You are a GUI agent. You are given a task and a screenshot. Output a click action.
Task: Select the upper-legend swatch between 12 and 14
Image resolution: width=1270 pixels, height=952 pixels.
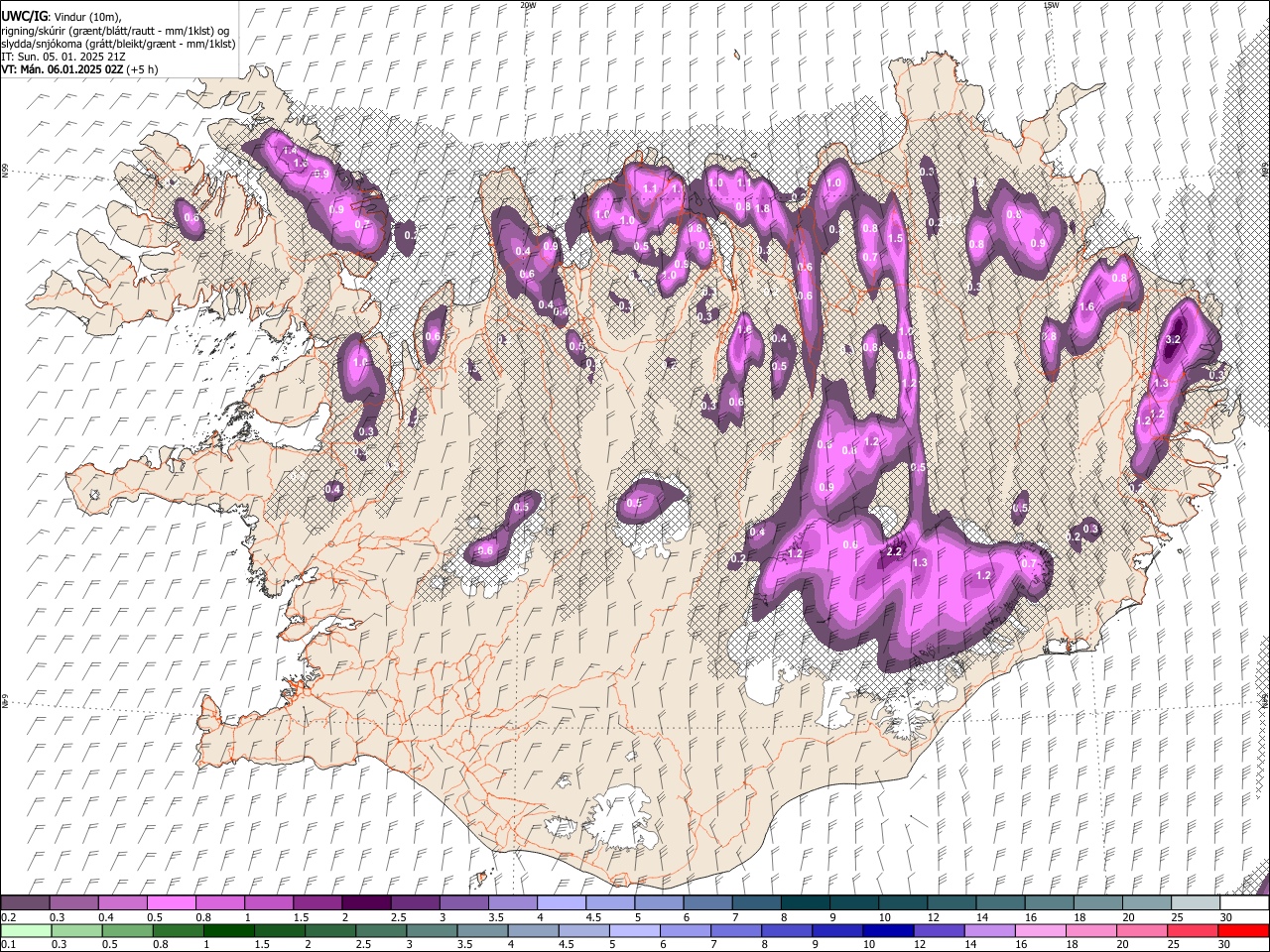(951, 903)
